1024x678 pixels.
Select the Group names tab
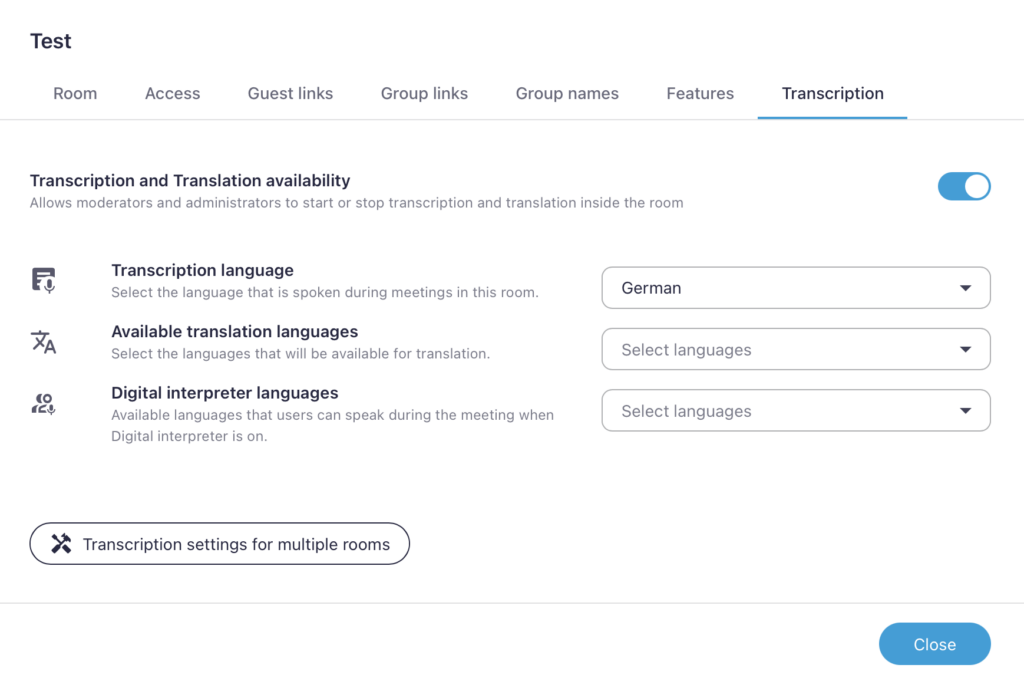(x=567, y=93)
